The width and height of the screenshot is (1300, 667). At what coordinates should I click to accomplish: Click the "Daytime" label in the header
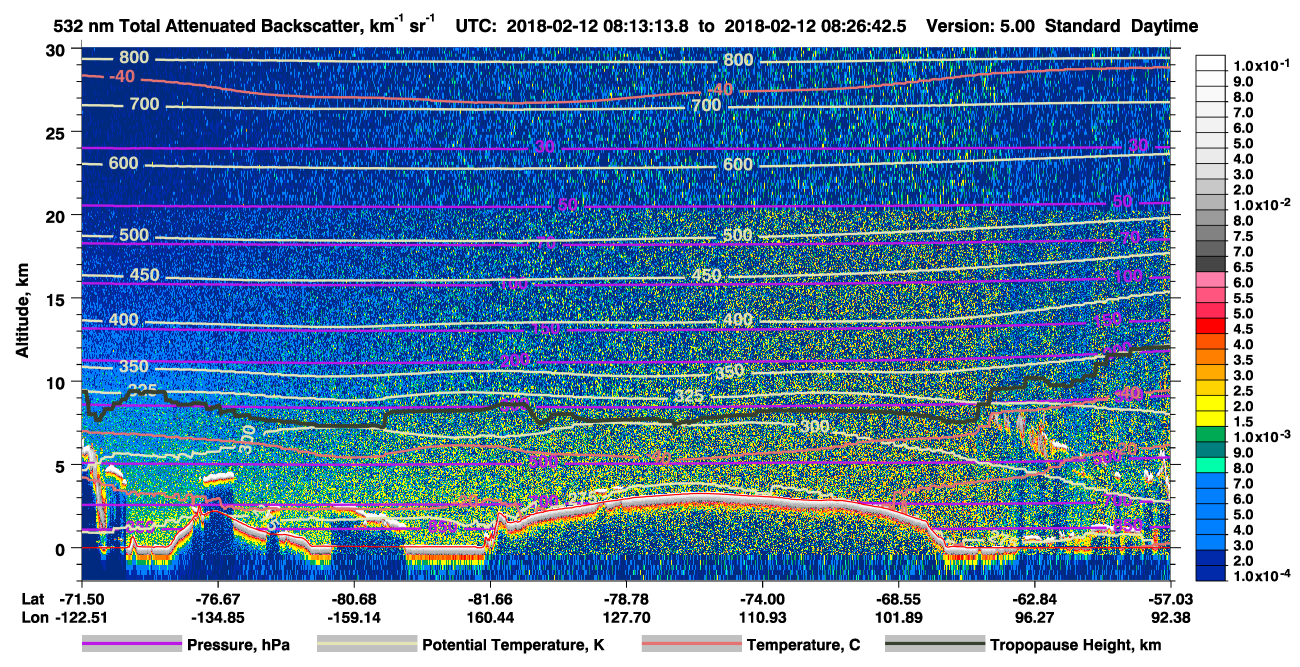(x=1165, y=26)
